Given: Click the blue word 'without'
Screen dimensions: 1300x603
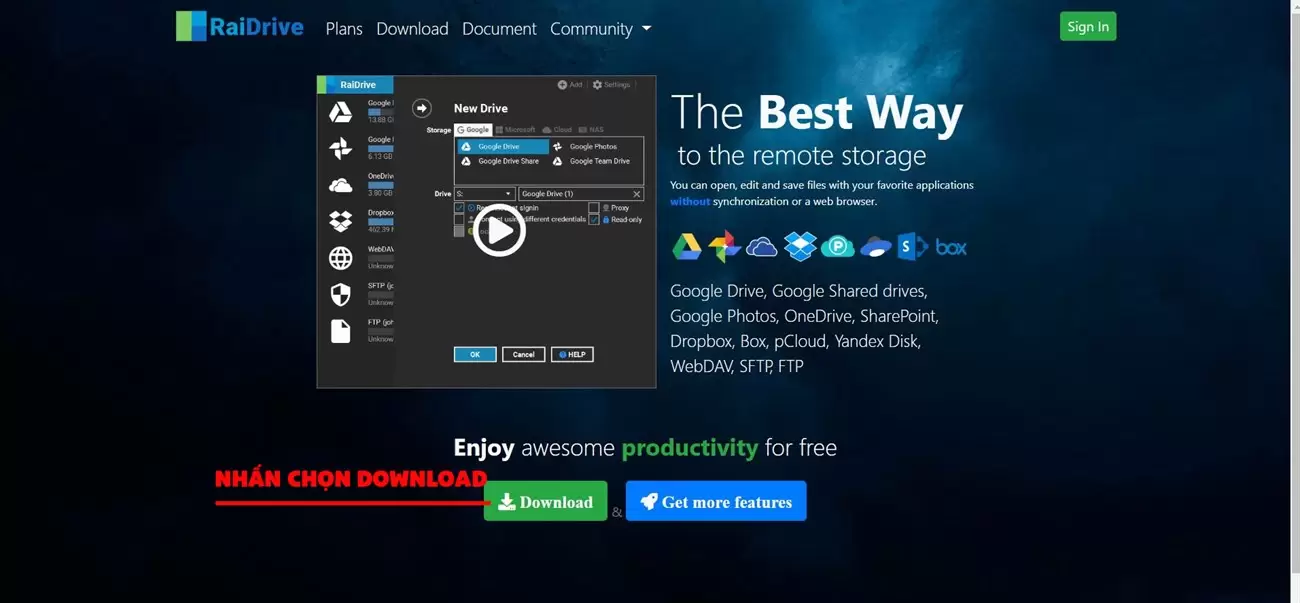Looking at the screenshot, I should pos(690,201).
